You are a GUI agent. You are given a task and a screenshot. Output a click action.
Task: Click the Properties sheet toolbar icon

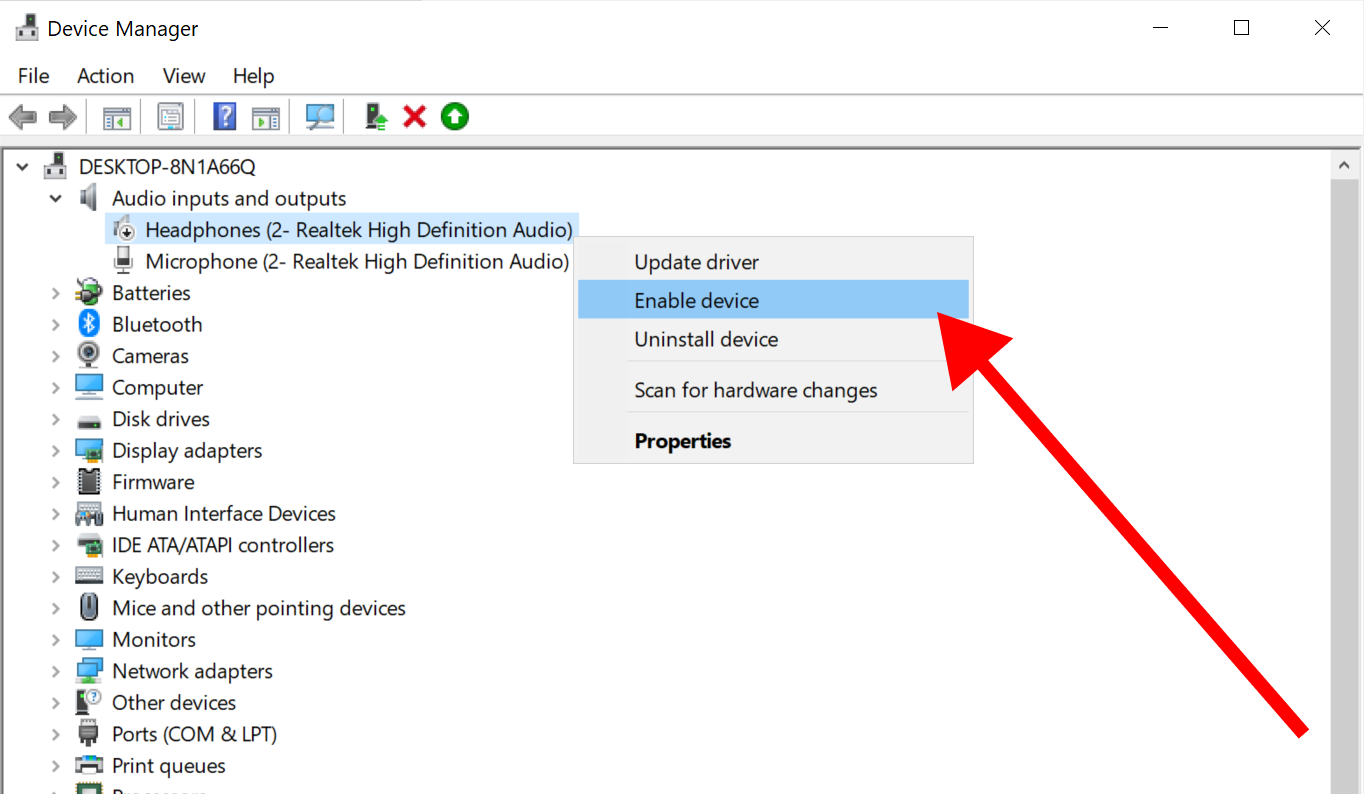coord(171,117)
